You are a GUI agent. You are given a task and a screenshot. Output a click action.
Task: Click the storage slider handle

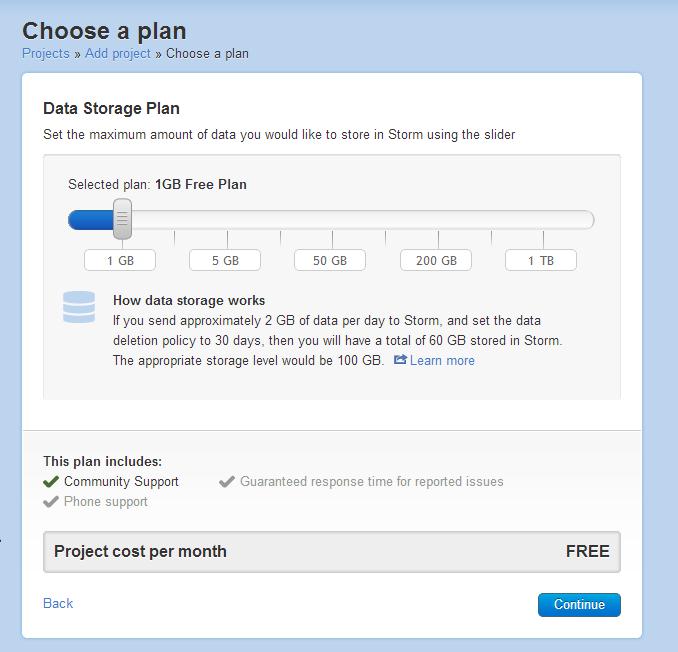[x=122, y=219]
